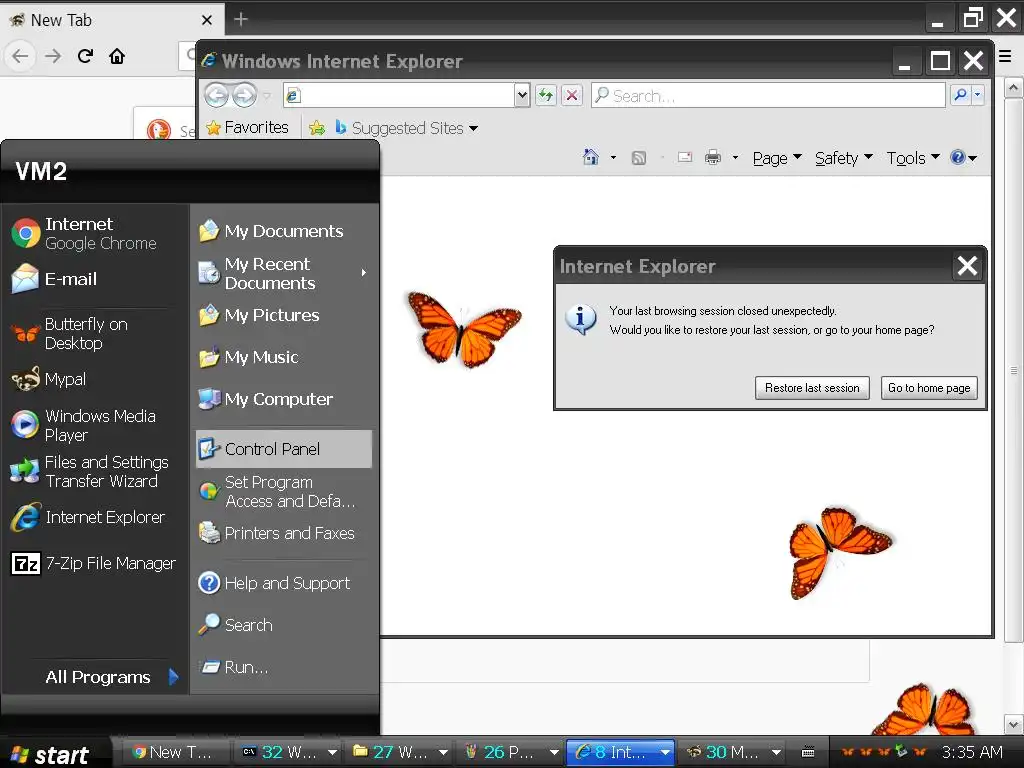Open 8 Int... Internet Explorer taskbar group
The height and width of the screenshot is (768, 1024).
(620, 752)
